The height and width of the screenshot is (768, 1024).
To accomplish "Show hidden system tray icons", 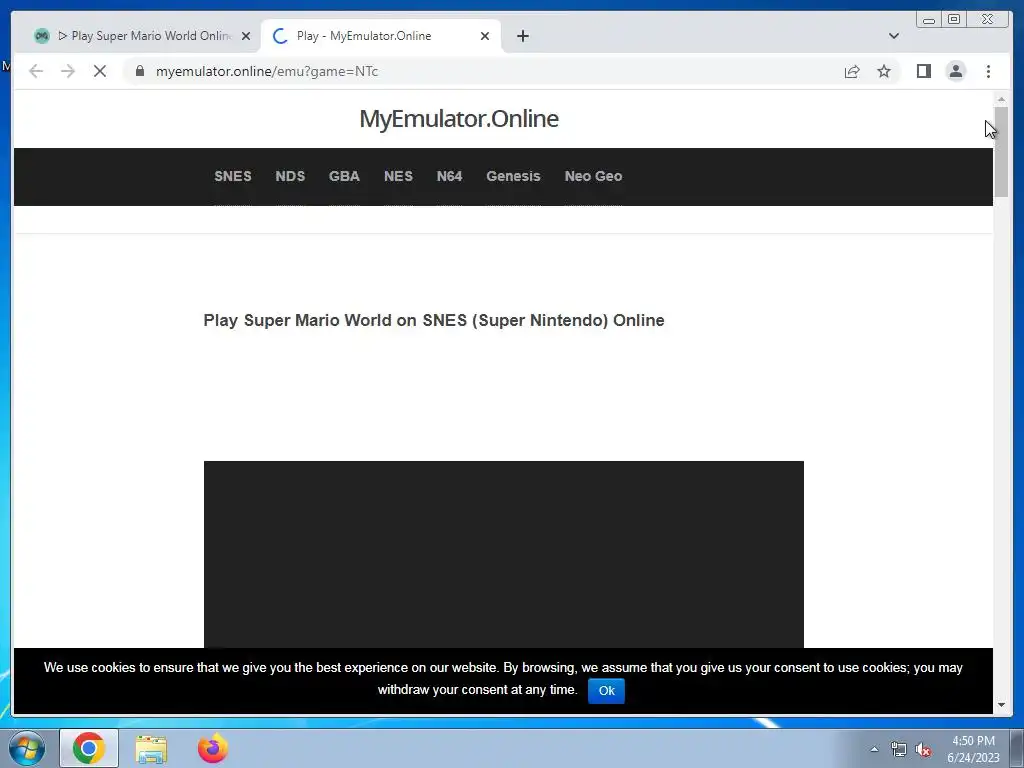I will point(874,749).
